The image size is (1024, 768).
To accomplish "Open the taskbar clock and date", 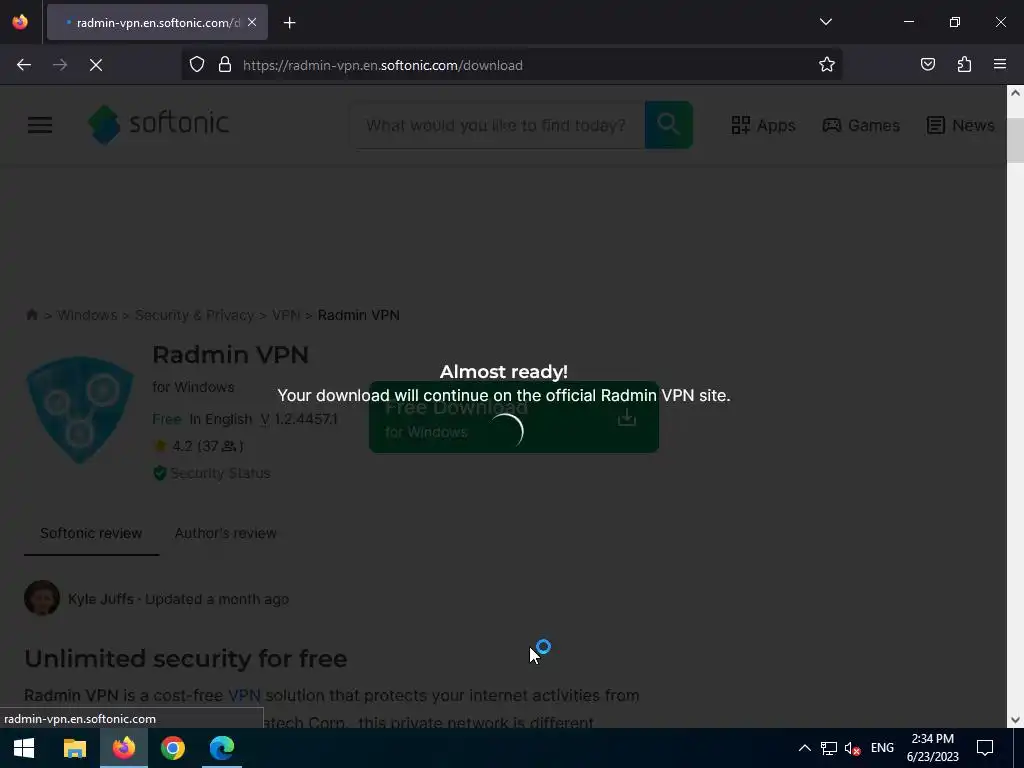I will point(933,748).
